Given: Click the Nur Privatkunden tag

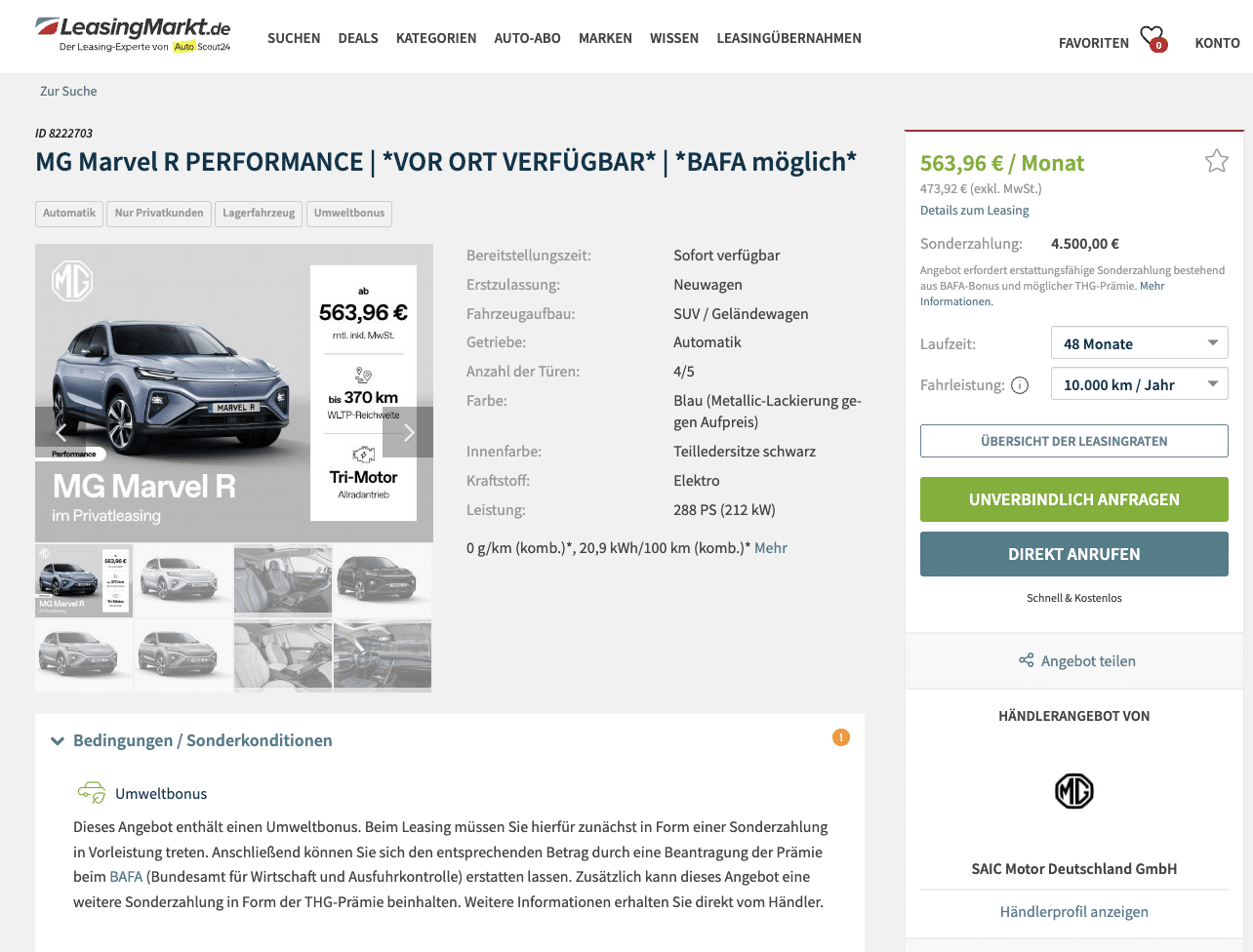Looking at the screenshot, I should tap(159, 213).
